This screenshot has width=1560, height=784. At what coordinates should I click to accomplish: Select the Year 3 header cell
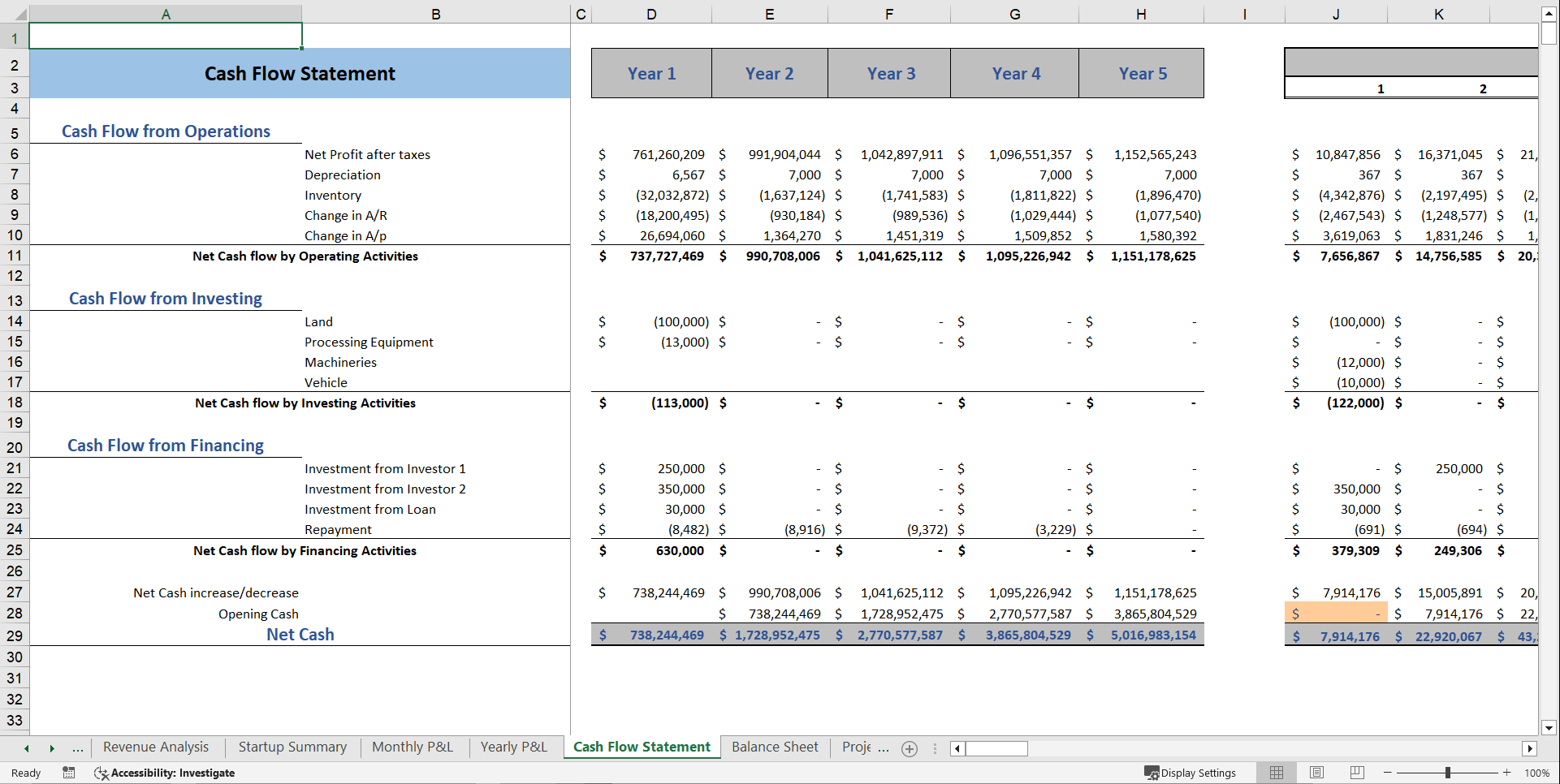(x=890, y=73)
